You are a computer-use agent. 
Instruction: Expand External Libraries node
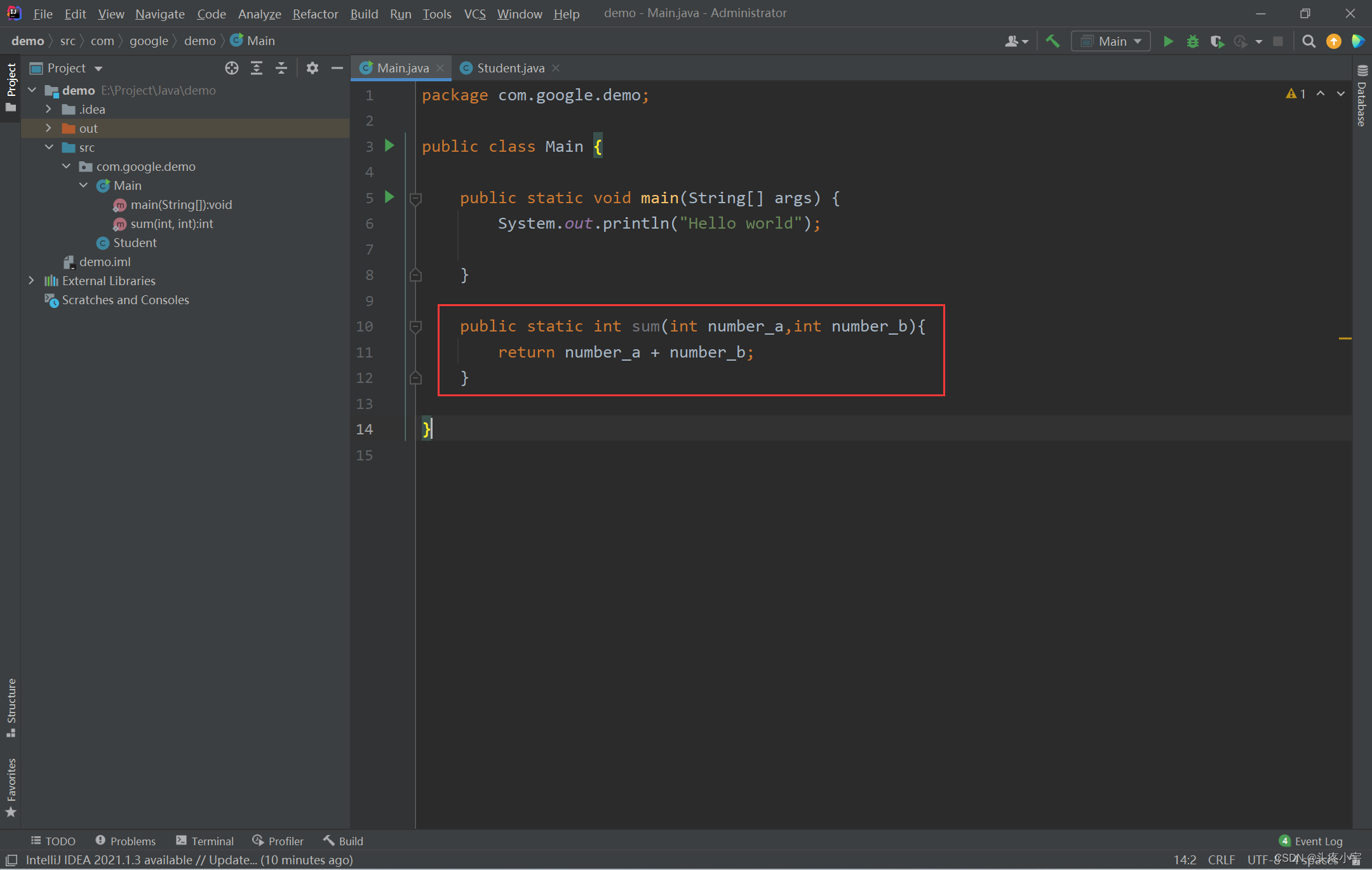pos(31,281)
